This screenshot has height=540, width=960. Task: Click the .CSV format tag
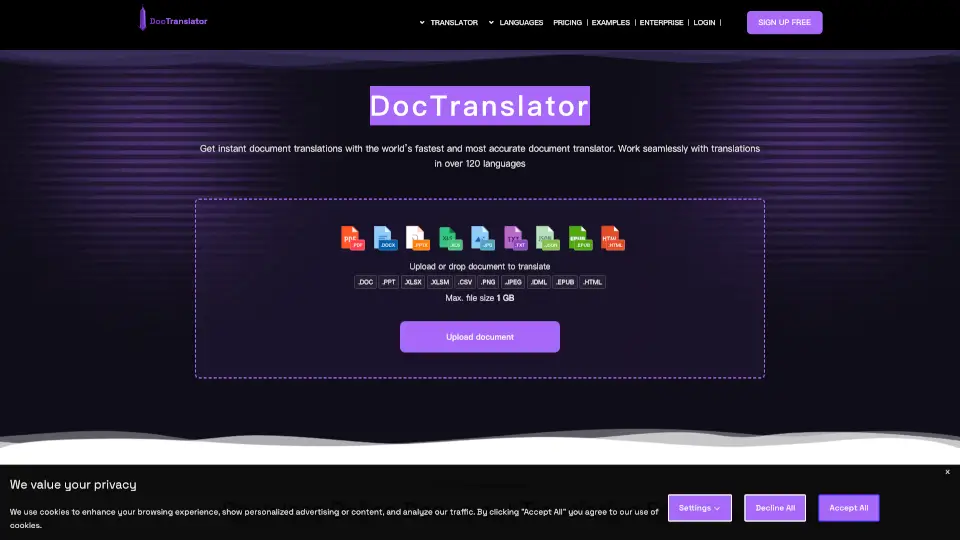point(465,282)
